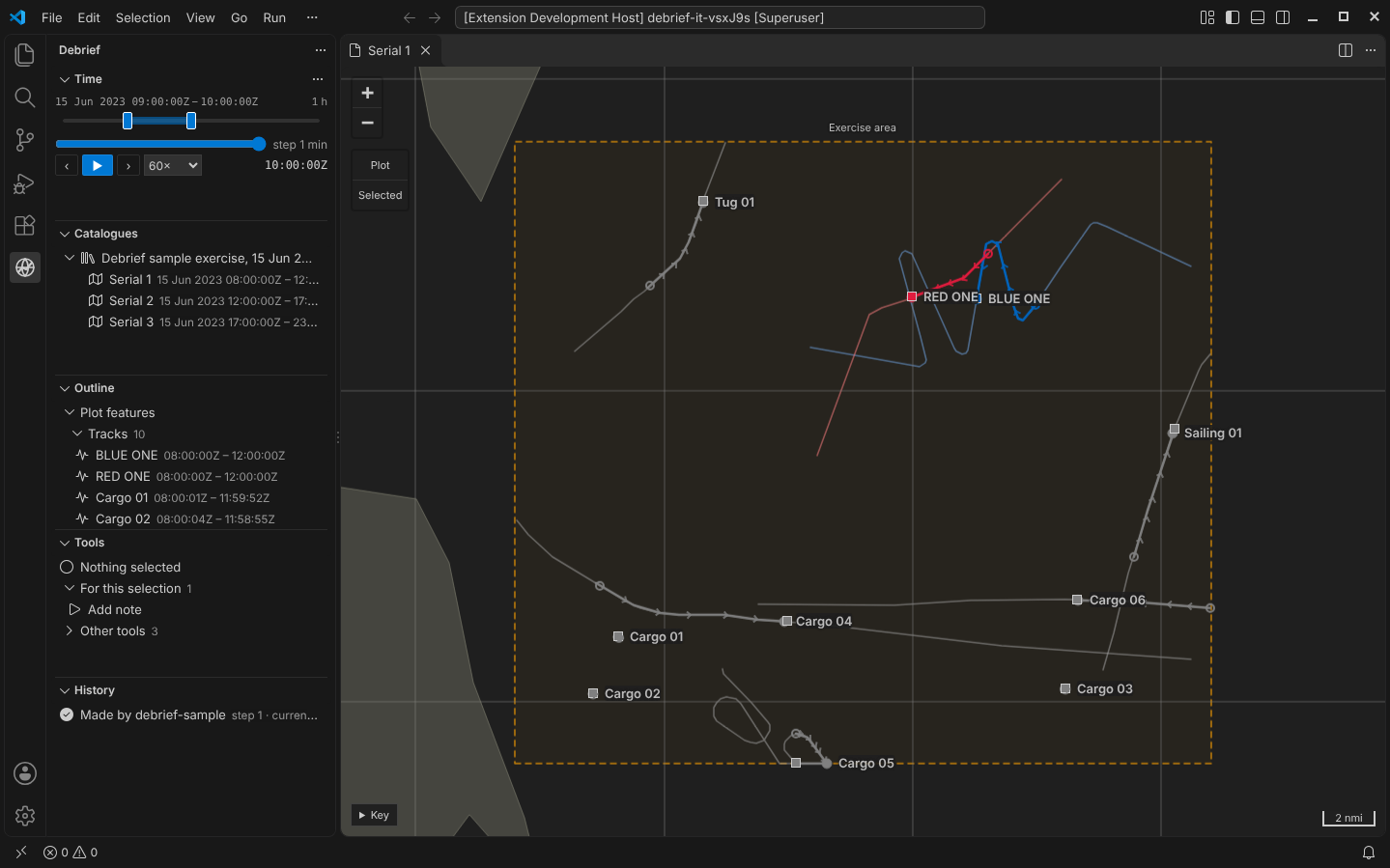The width and height of the screenshot is (1390, 868).
Task: Open Serial 3 in catalogue
Action: [x=191, y=322]
